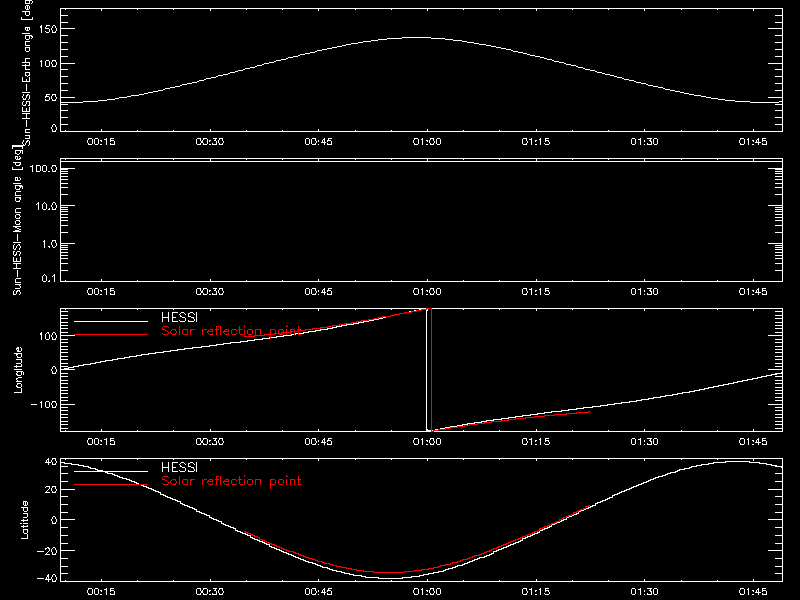Pick the -20 tick on Latitude axis

[x=47, y=551]
